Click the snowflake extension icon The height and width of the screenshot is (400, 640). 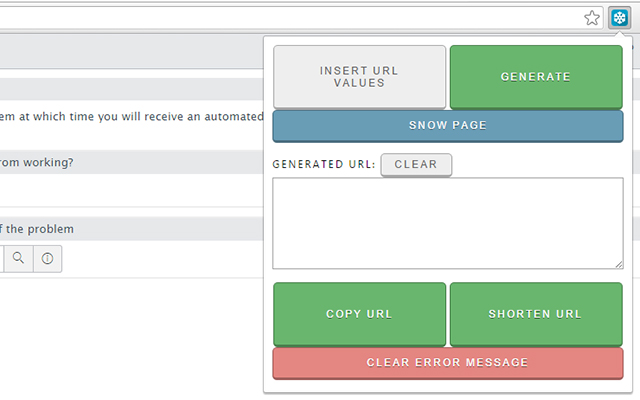tap(619, 17)
